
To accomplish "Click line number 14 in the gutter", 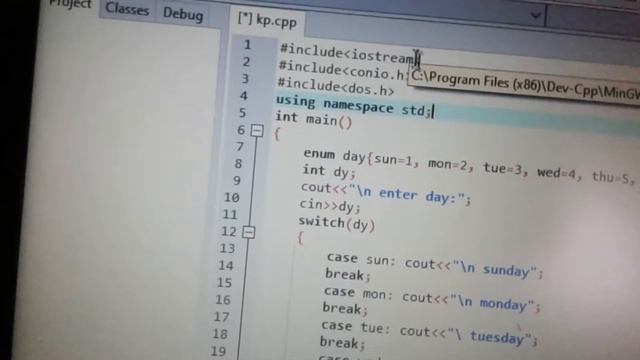I will 226,266.
